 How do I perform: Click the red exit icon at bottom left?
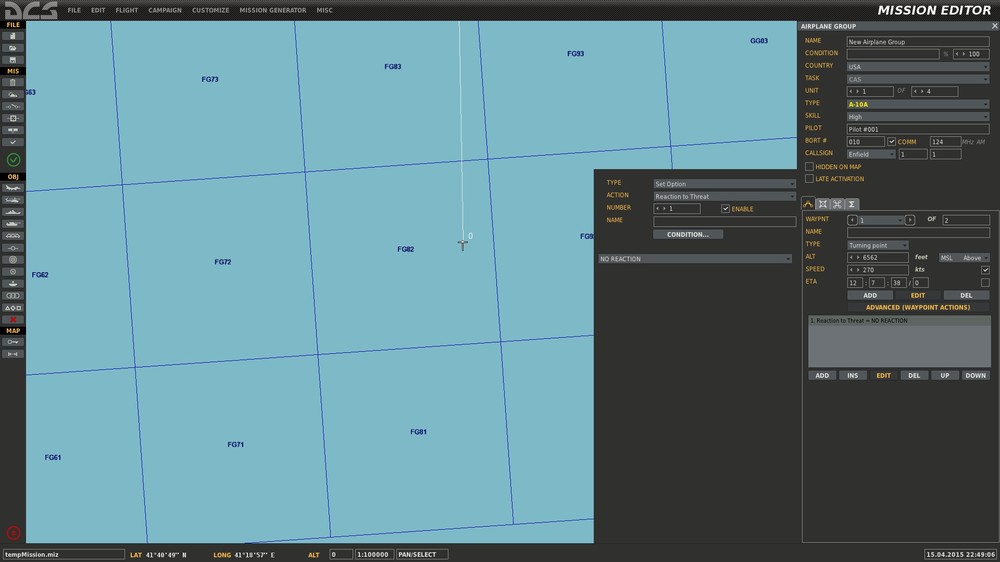click(13, 533)
